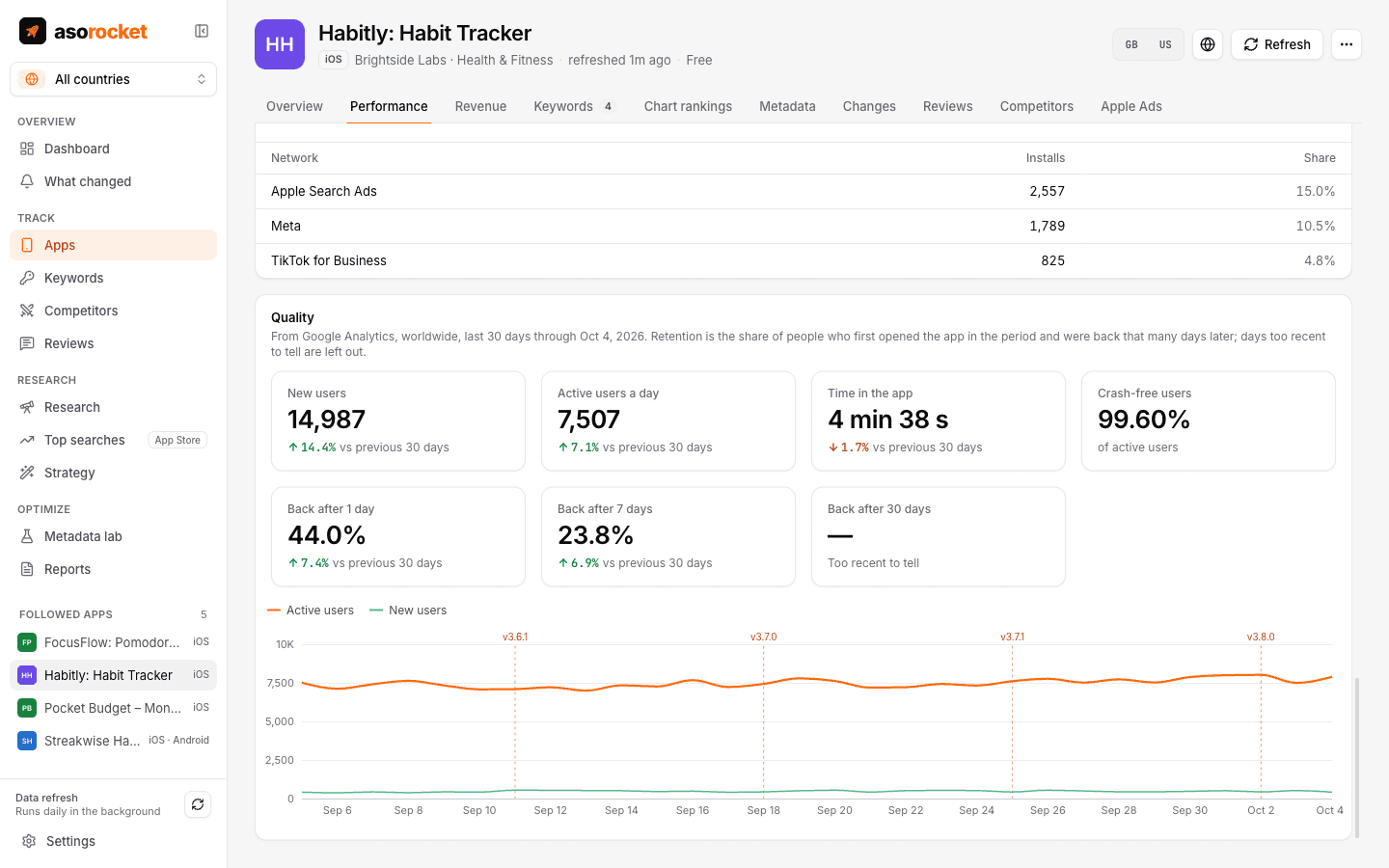
Task: Open Settings gear in sidebar
Action: (x=113, y=841)
